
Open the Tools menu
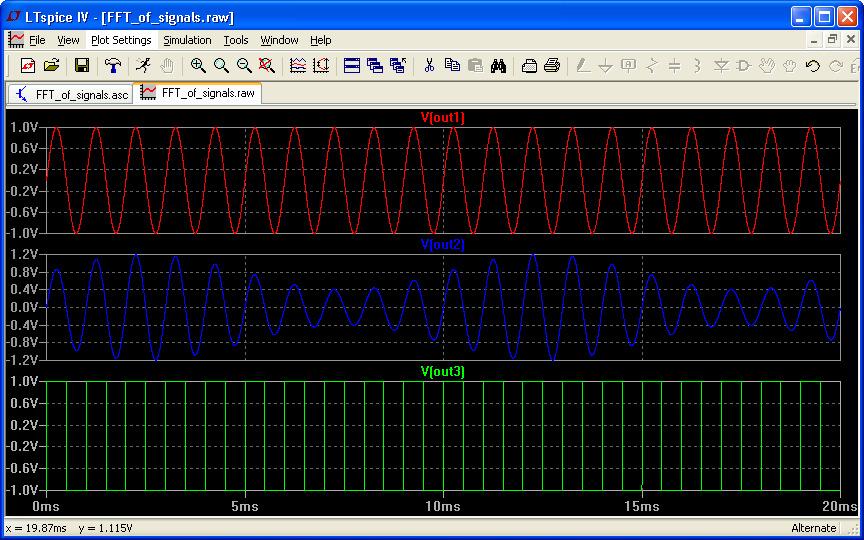tap(236, 40)
